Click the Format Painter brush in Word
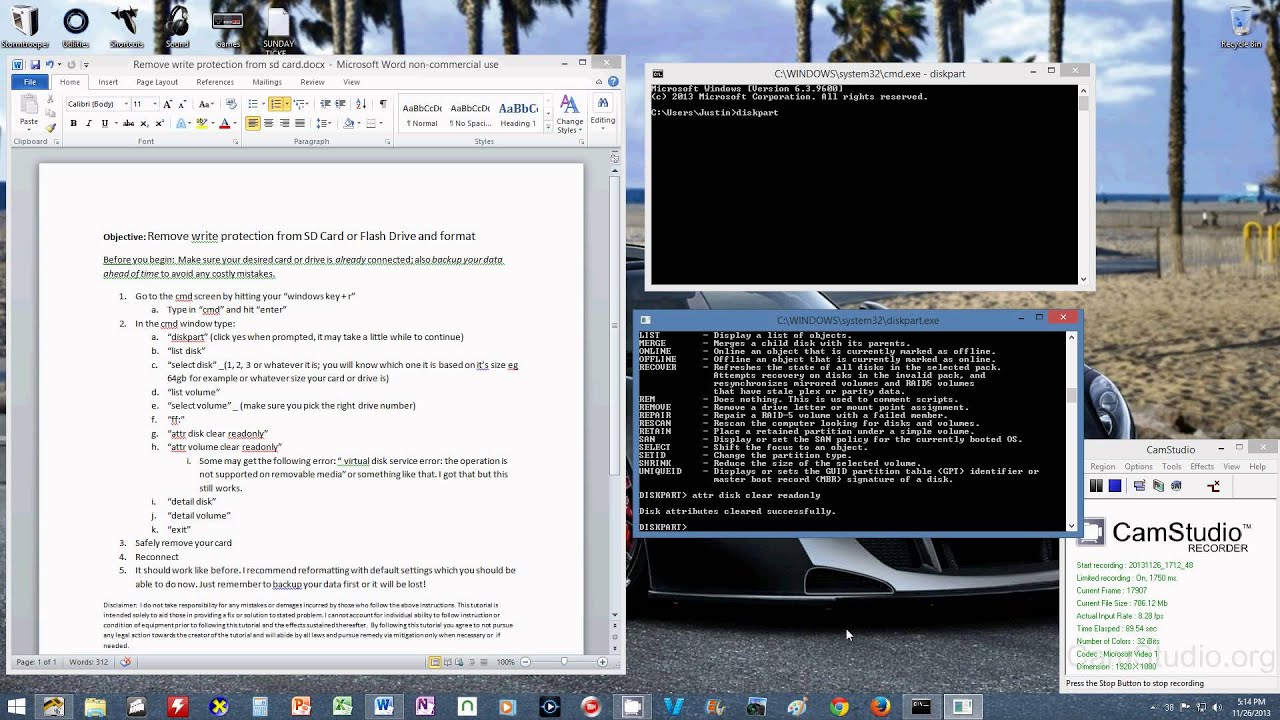This screenshot has width=1280, height=720. point(51,128)
